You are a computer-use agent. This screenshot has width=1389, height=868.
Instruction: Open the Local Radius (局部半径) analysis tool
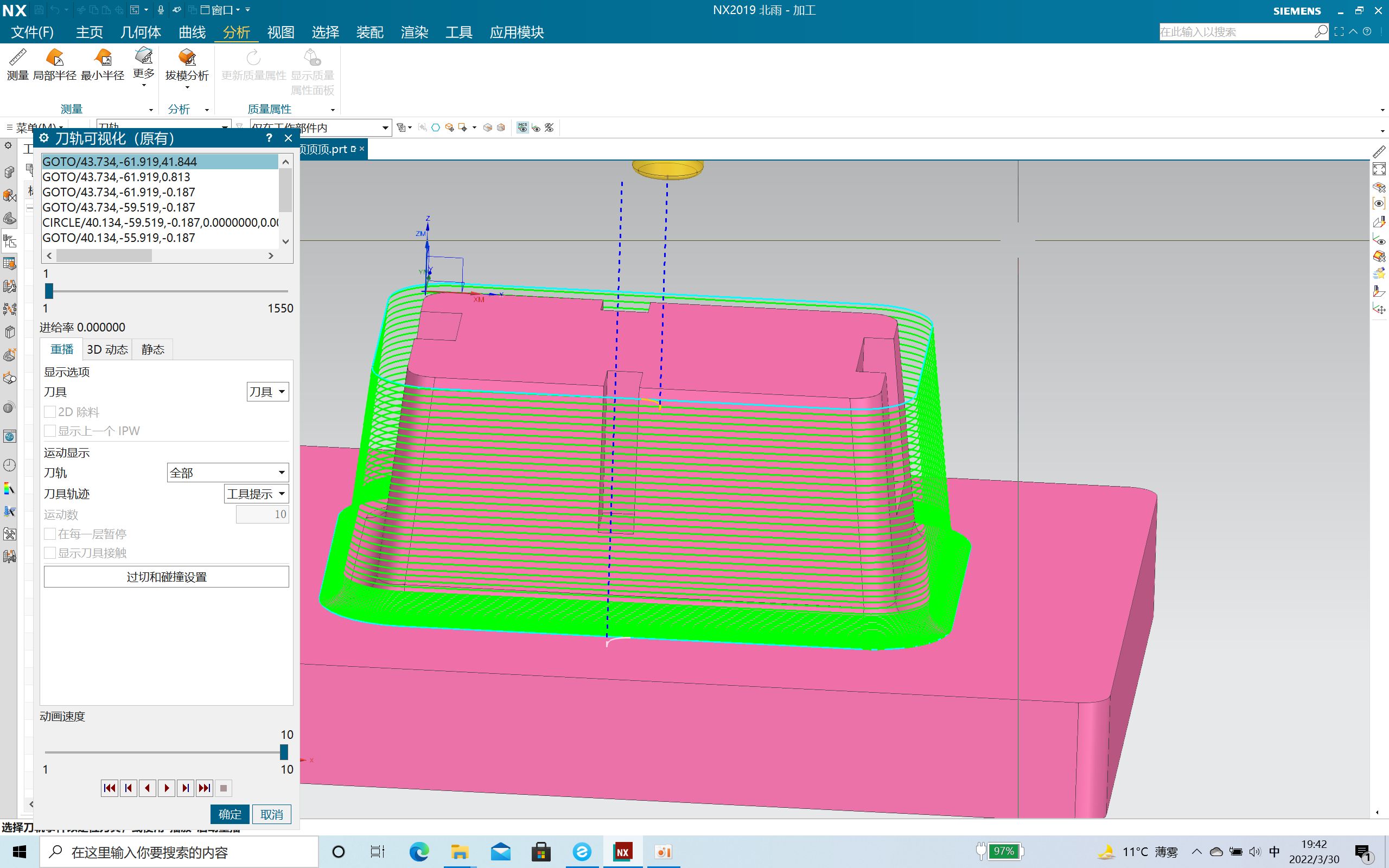54,58
